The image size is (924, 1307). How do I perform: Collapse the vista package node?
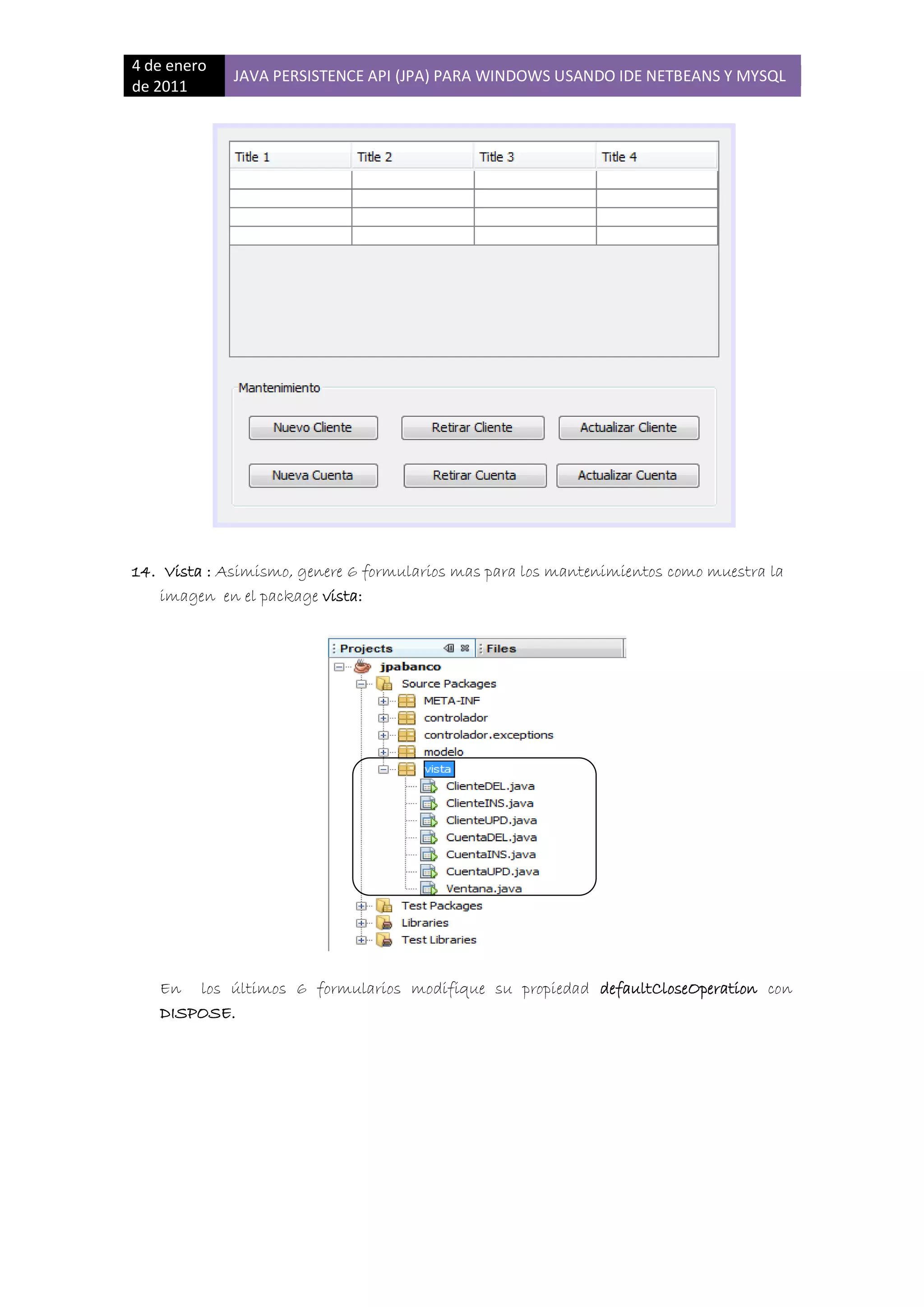[x=383, y=770]
